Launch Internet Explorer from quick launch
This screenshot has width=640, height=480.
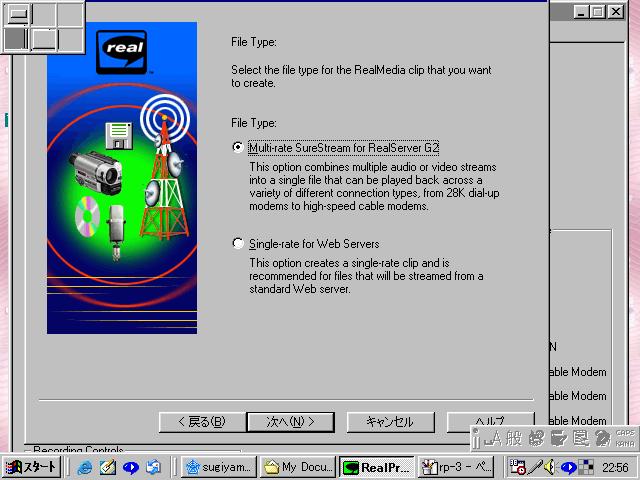pyautogui.click(x=84, y=467)
